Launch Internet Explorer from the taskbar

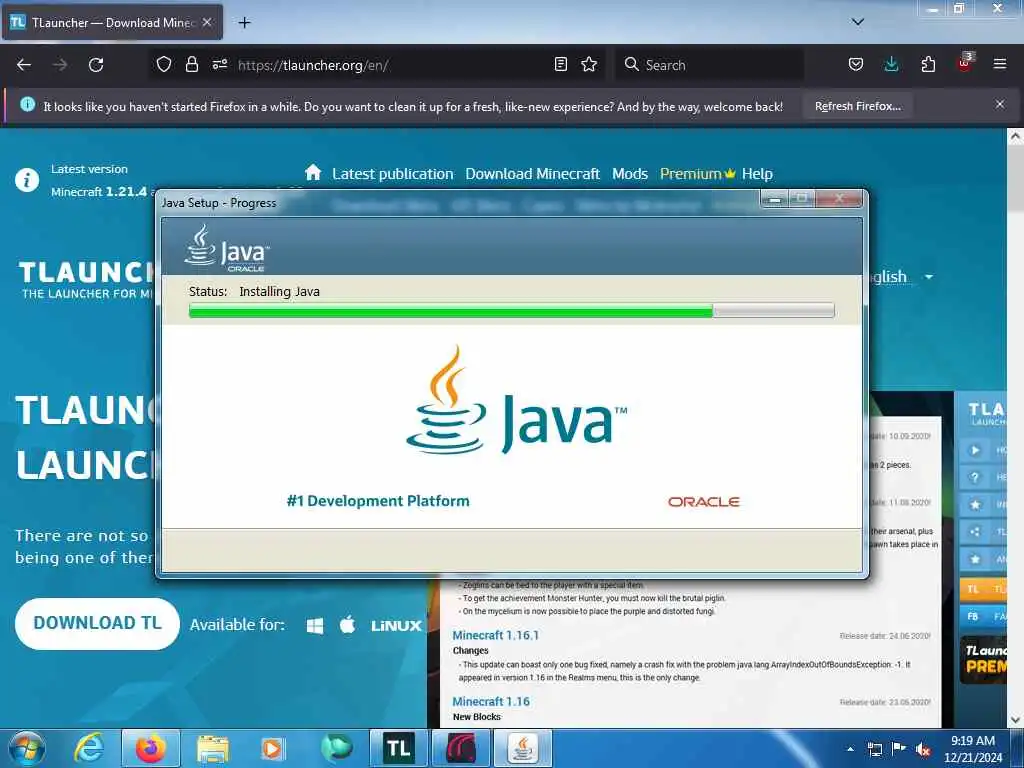click(x=89, y=748)
